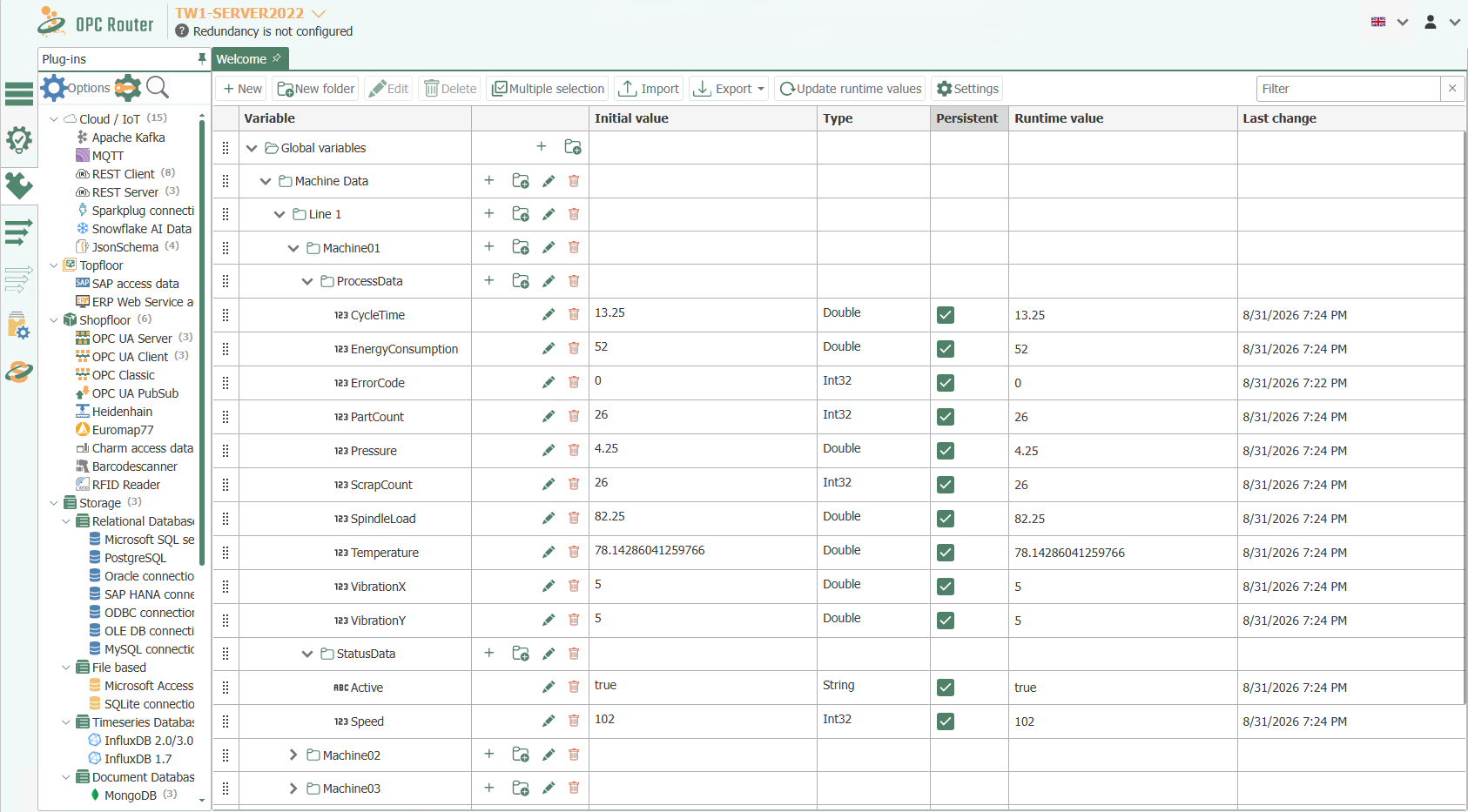Delete the ErrorCode variable trash icon

(574, 382)
